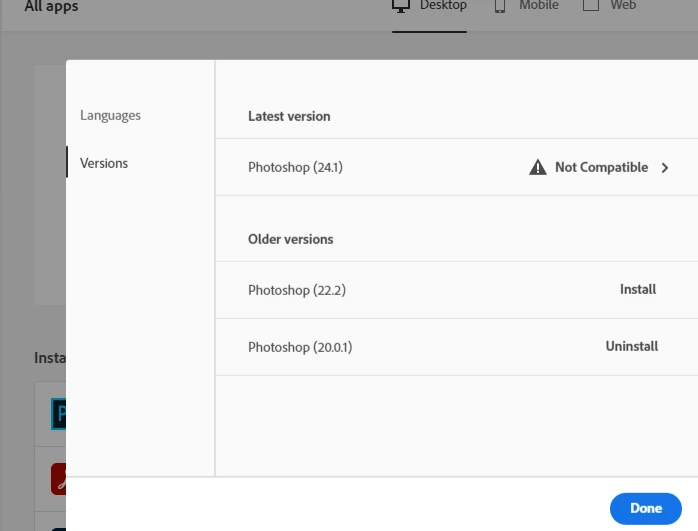Select the Photoshop (20.0.1) row text
This screenshot has width=698, height=531.
(300, 347)
